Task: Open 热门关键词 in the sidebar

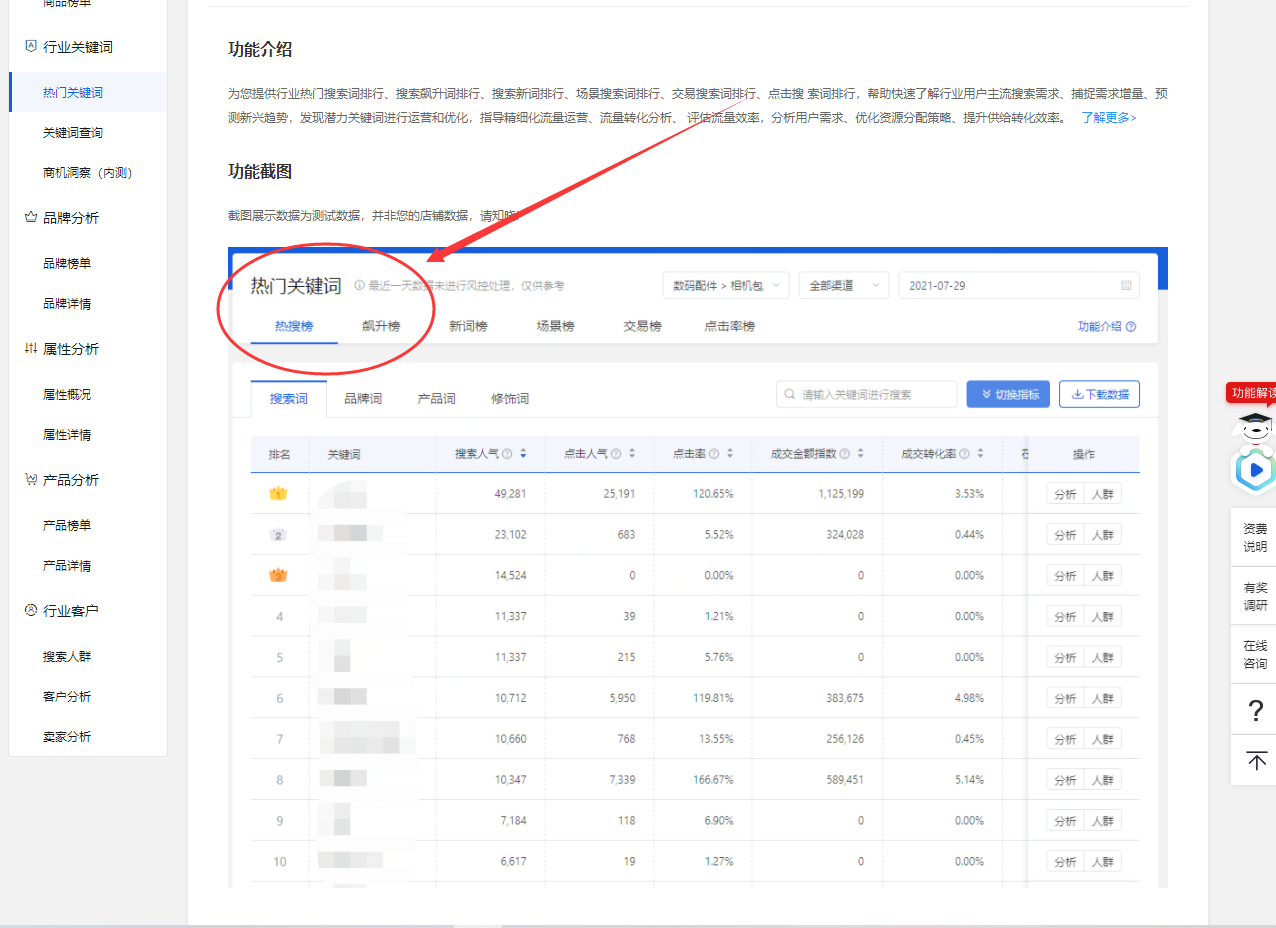Action: 73,92
